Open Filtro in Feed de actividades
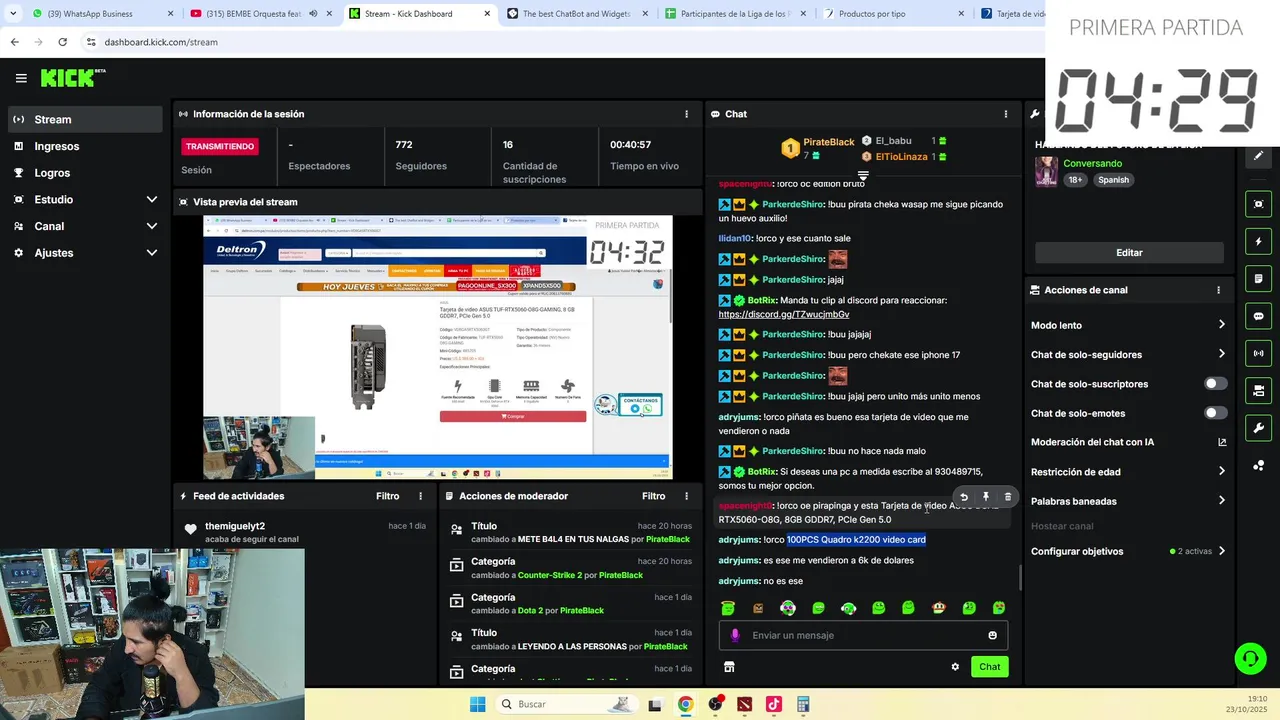The image size is (1280, 720). click(x=387, y=496)
